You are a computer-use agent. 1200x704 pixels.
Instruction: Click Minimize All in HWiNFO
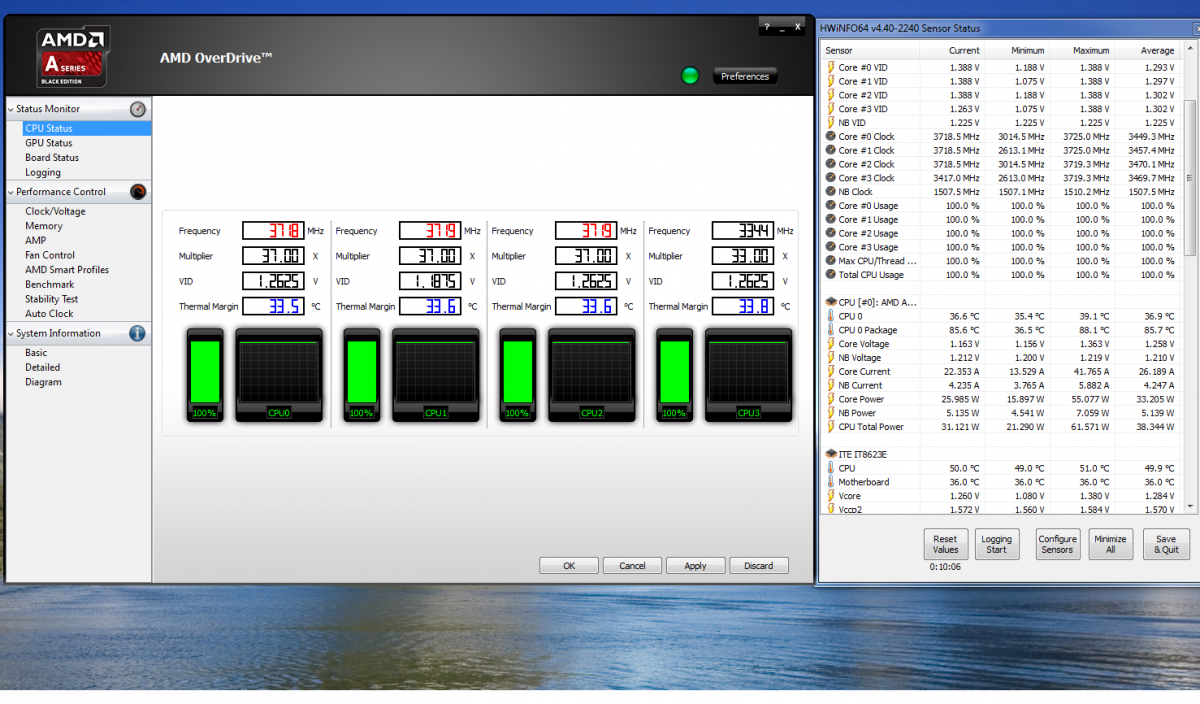pyautogui.click(x=1110, y=544)
